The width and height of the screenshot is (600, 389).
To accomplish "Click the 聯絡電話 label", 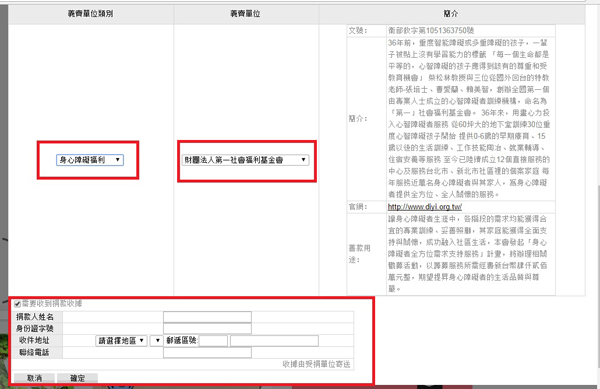I will click(x=34, y=352).
